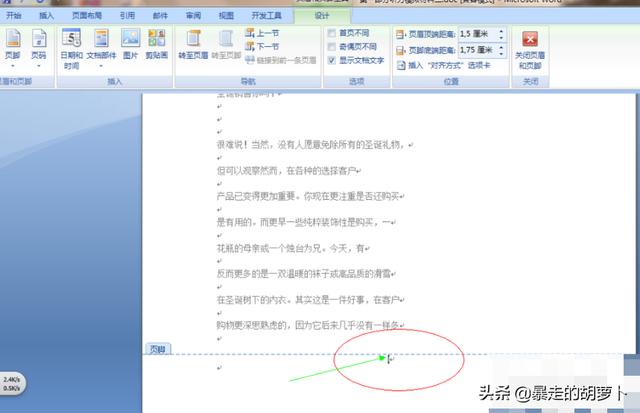Screen dimensions: 640x413
Task: Switch to the 邮件 ribbon tab
Action: [x=160, y=16]
